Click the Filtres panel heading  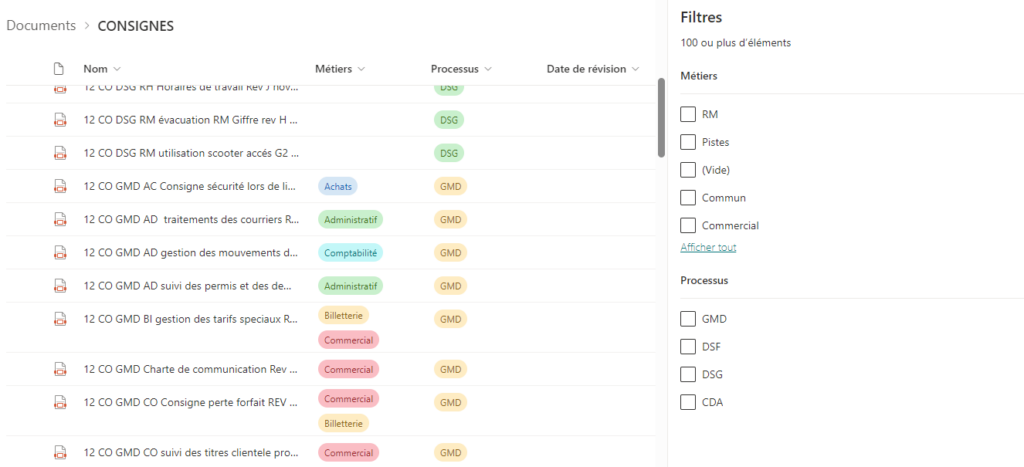pos(701,18)
